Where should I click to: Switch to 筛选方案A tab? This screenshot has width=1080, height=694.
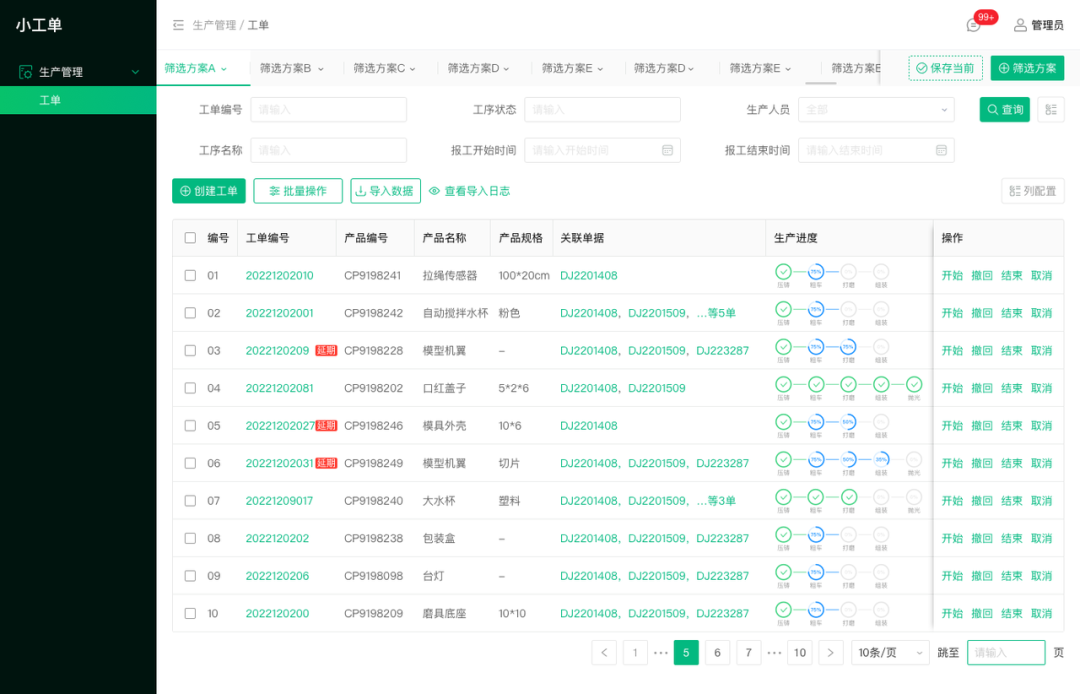coord(190,68)
